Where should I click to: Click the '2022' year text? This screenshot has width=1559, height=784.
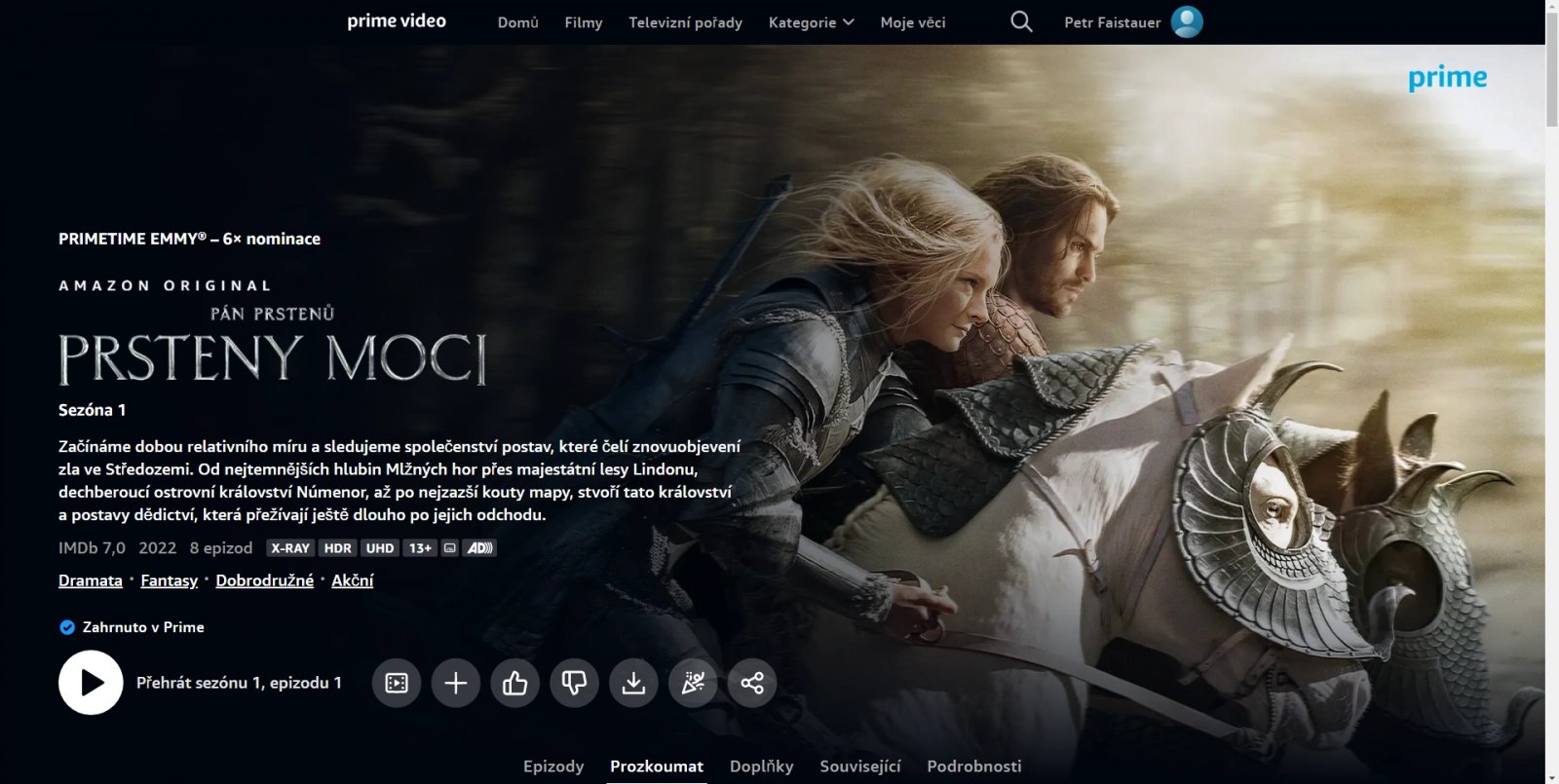(x=158, y=548)
